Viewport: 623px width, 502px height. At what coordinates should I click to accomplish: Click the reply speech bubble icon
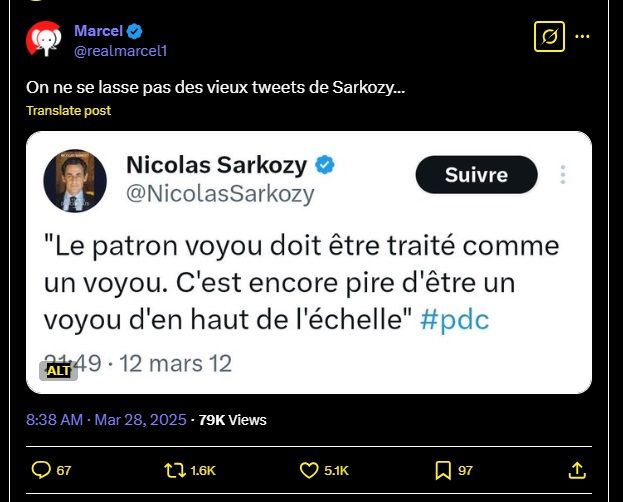tap(41, 470)
